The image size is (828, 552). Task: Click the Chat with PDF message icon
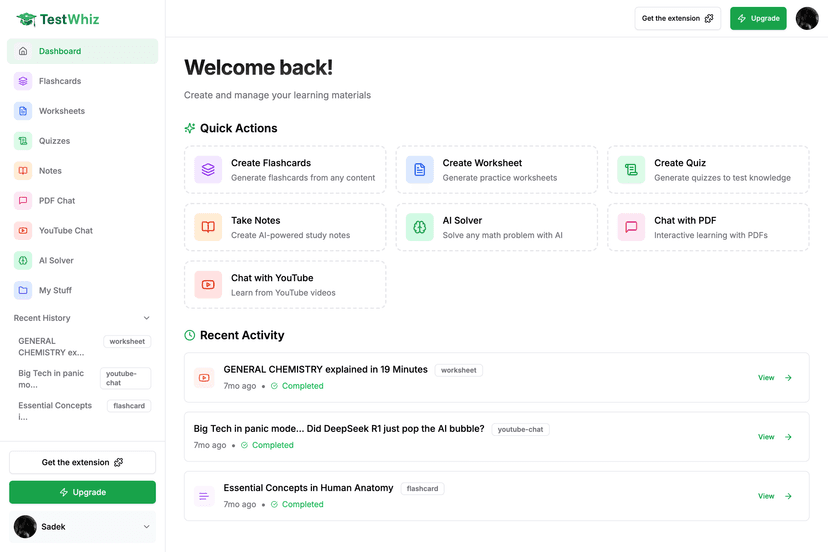click(x=631, y=227)
